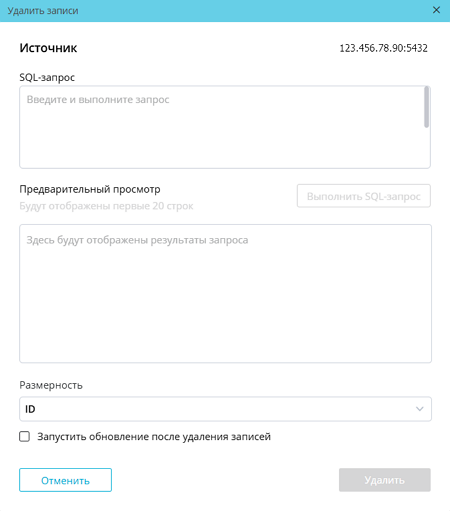Click the placeholder Введите и выполните запрос

98,99
